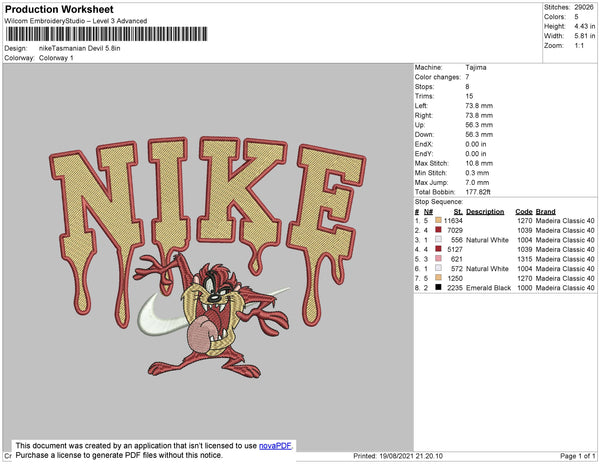
Task: Click the Brand column header
Action: (546, 212)
